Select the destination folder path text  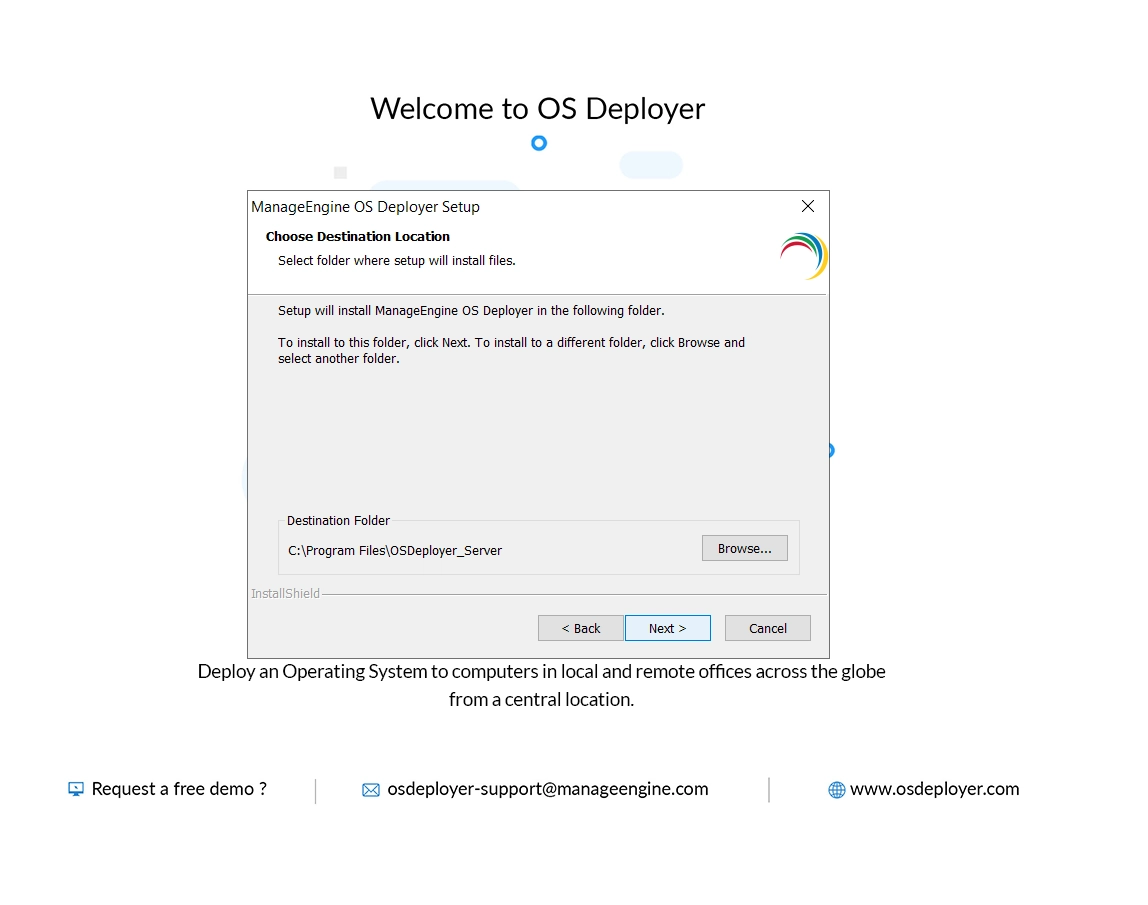pyautogui.click(x=394, y=550)
